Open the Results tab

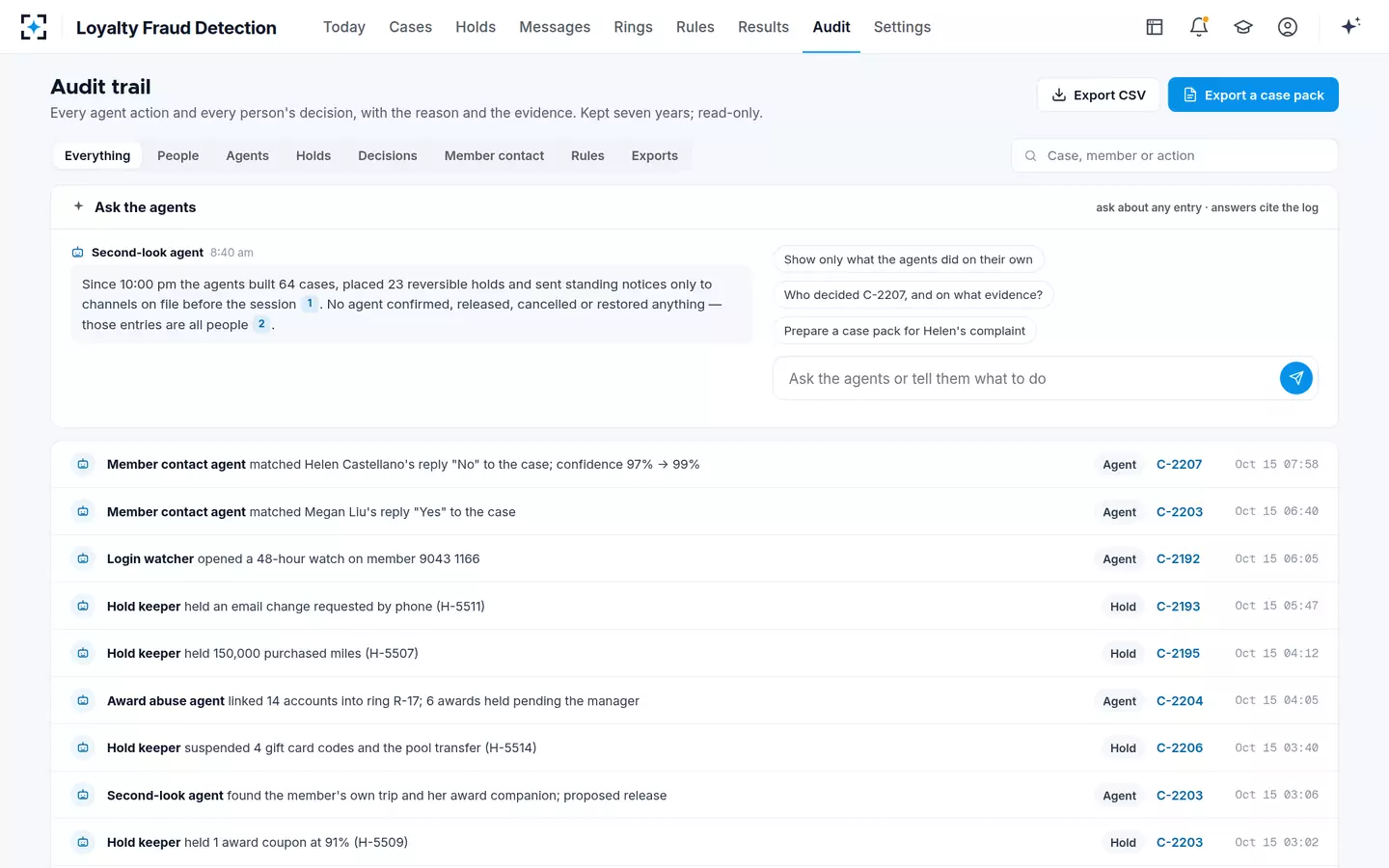(x=763, y=27)
